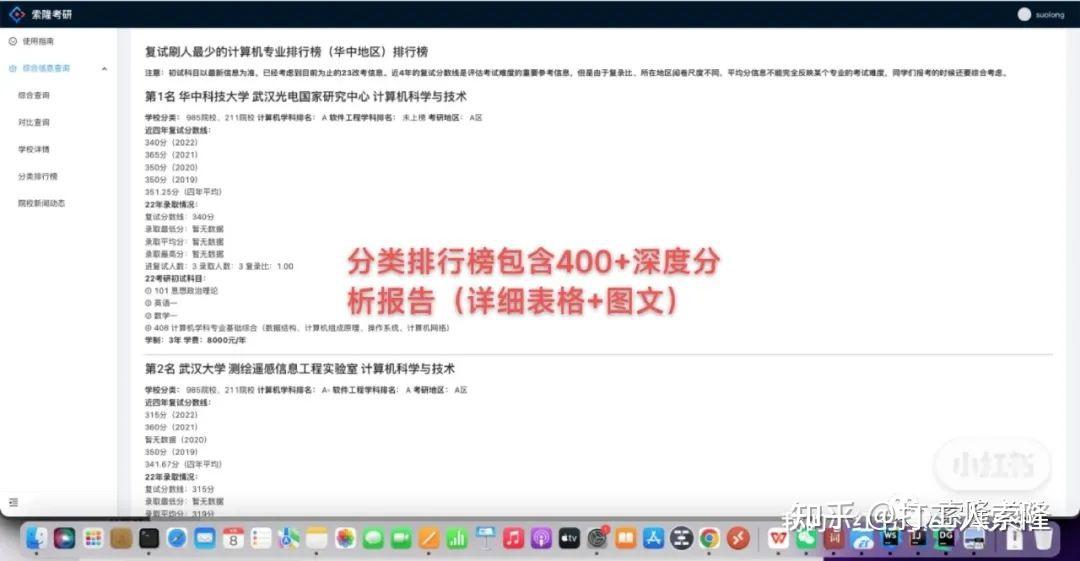
Task: Click the 408 计算机学科专业基础综合 subject row
Action: click(297, 328)
